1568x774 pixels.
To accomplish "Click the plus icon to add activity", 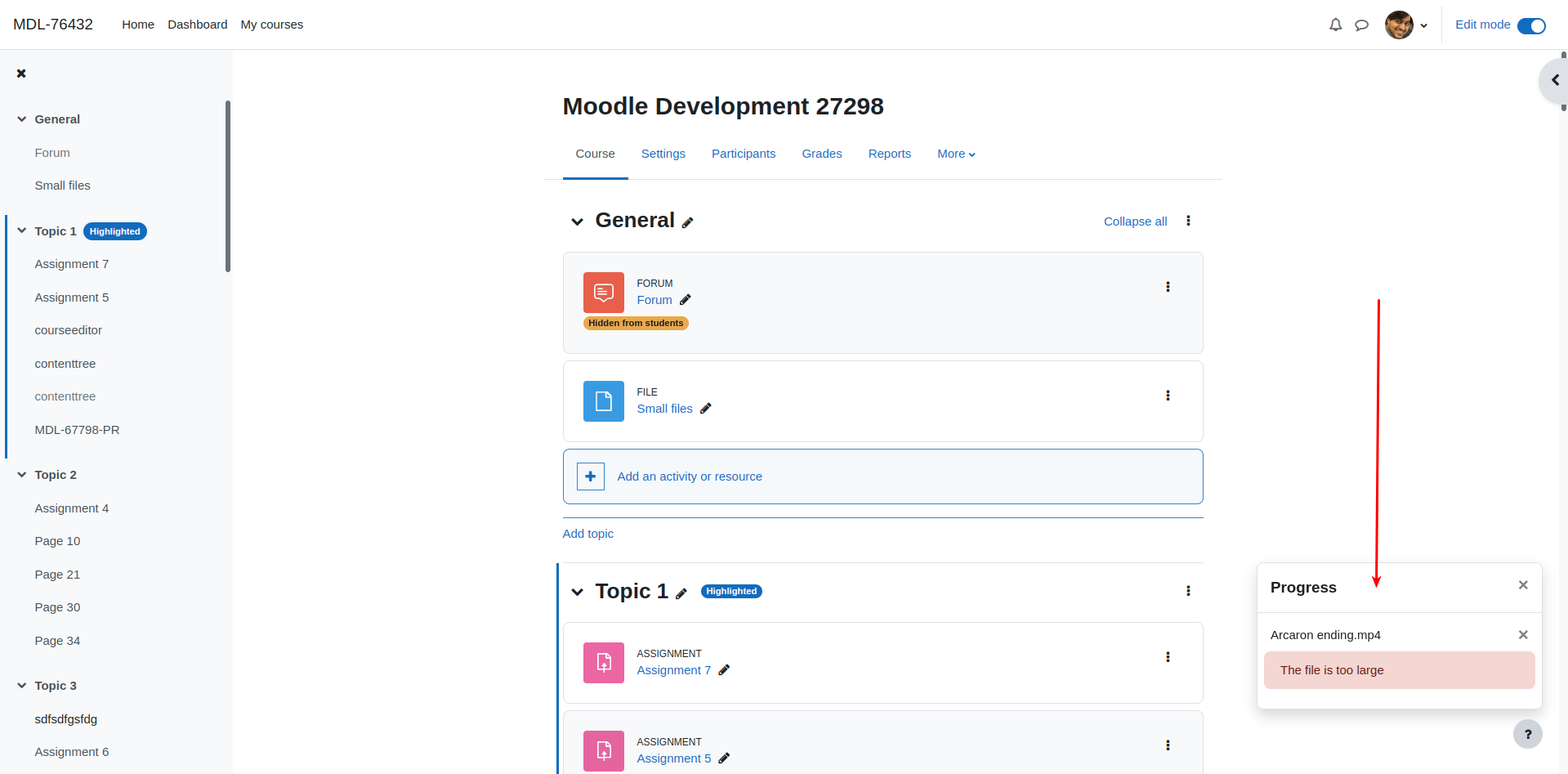I will (x=591, y=476).
